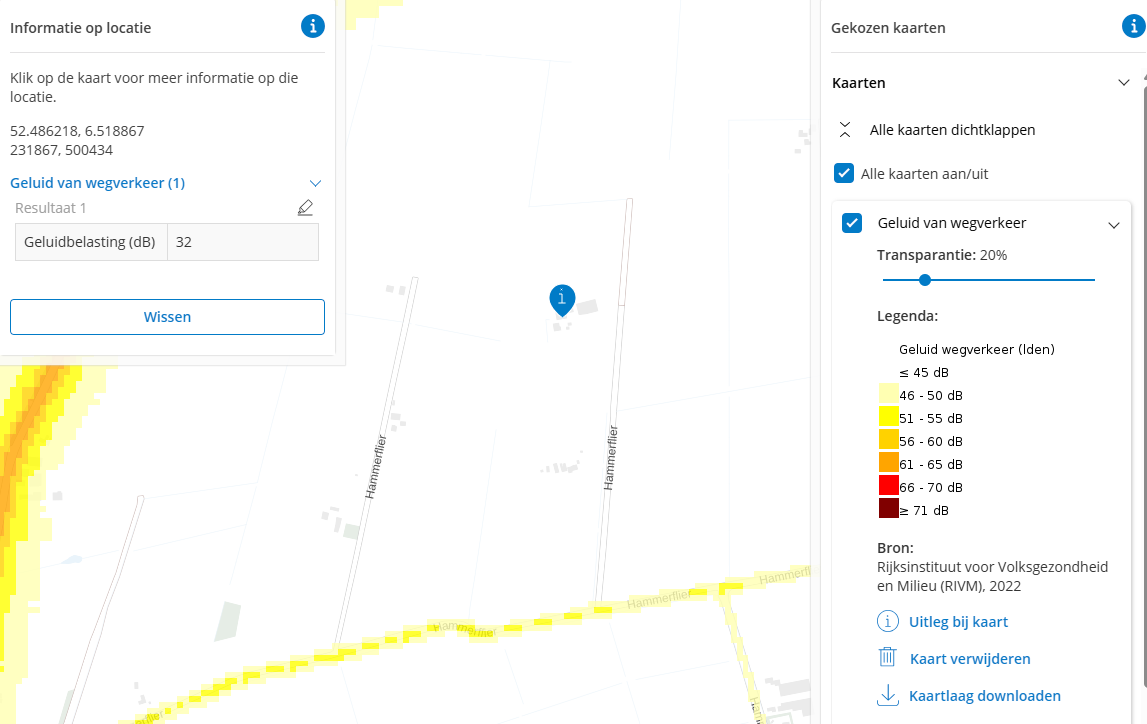This screenshot has width=1147, height=724.
Task: Click the Geluidbelasting (dB) cell
Action: [91, 242]
